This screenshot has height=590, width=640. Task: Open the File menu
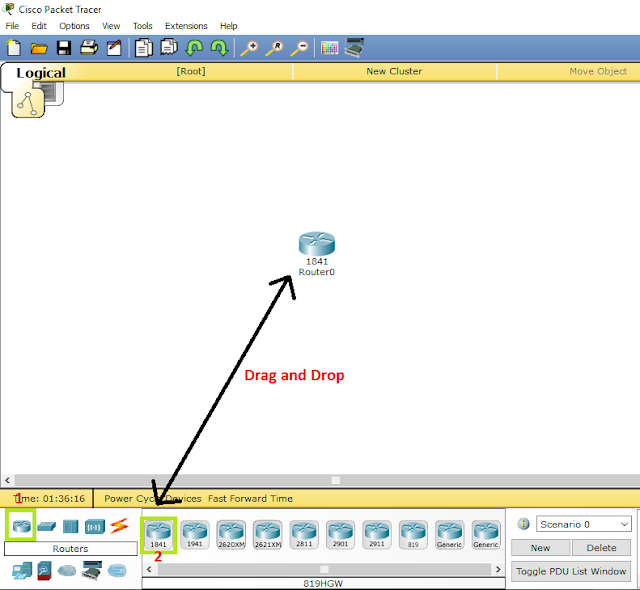coord(12,26)
